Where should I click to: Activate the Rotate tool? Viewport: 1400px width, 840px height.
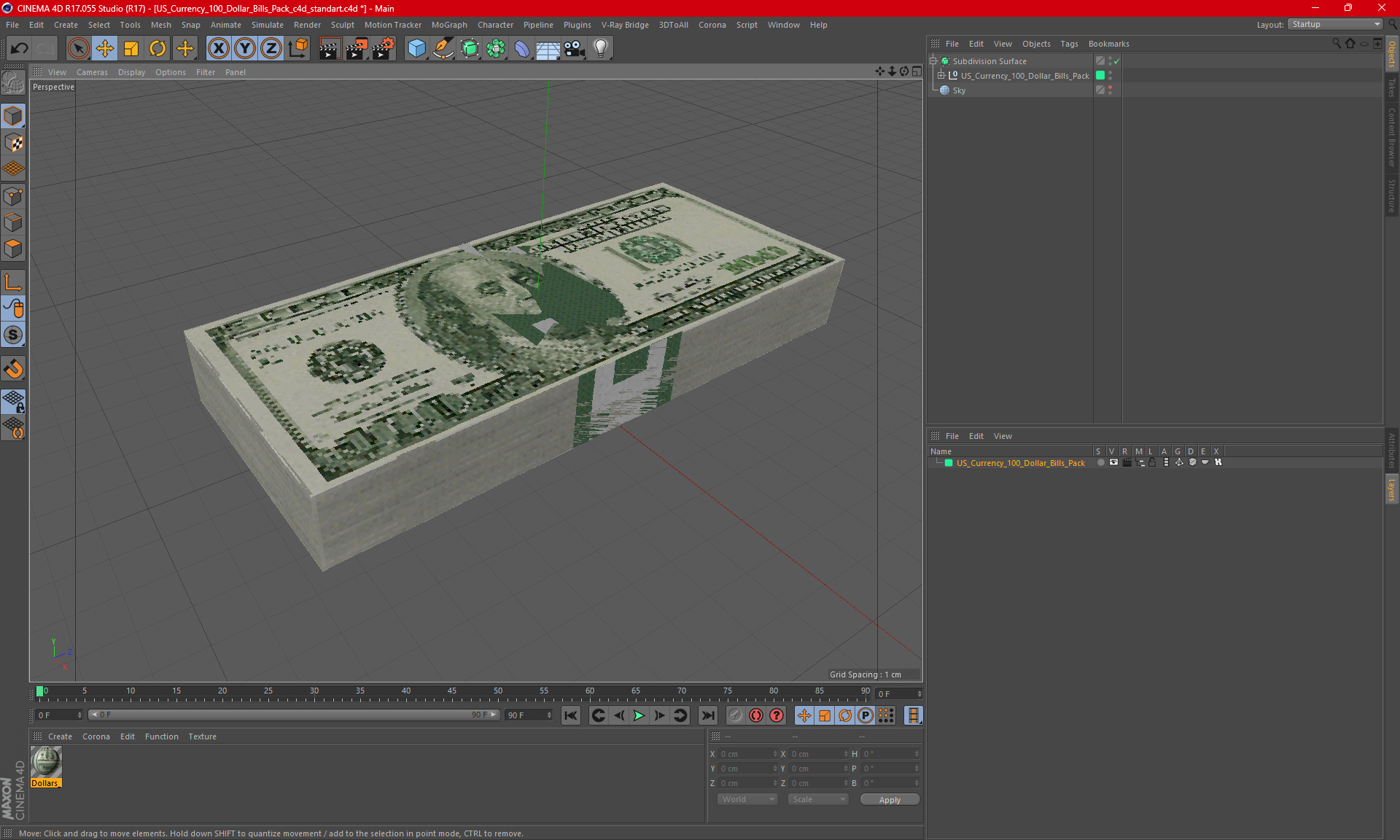157,49
